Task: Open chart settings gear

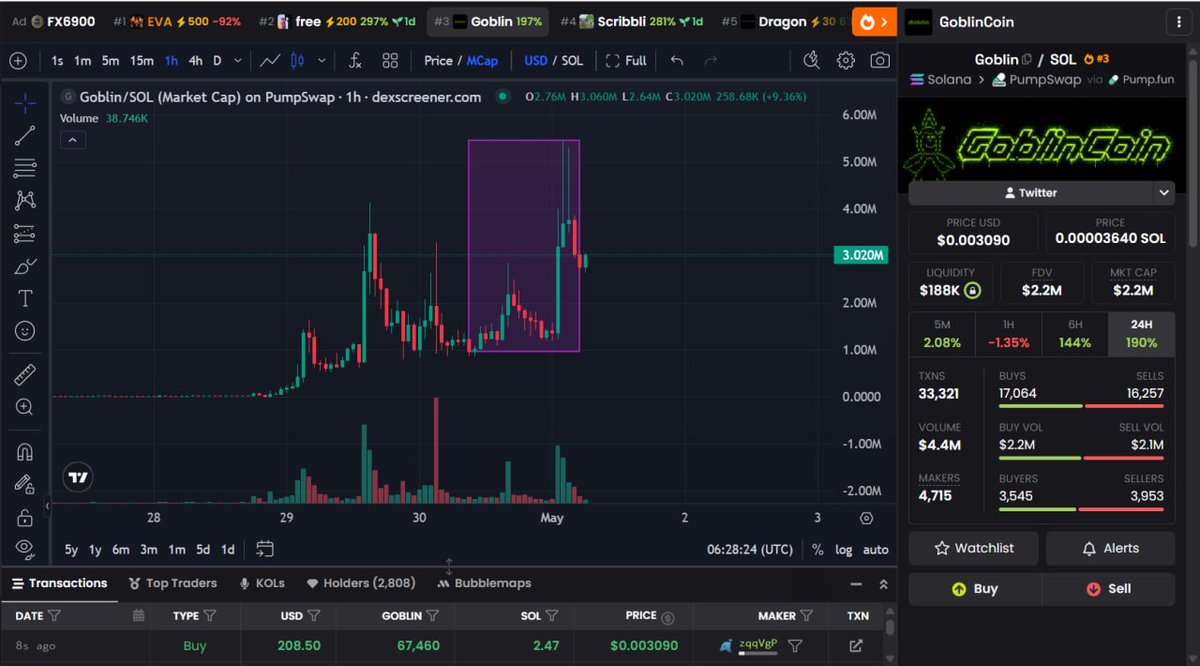Action: pyautogui.click(x=846, y=60)
